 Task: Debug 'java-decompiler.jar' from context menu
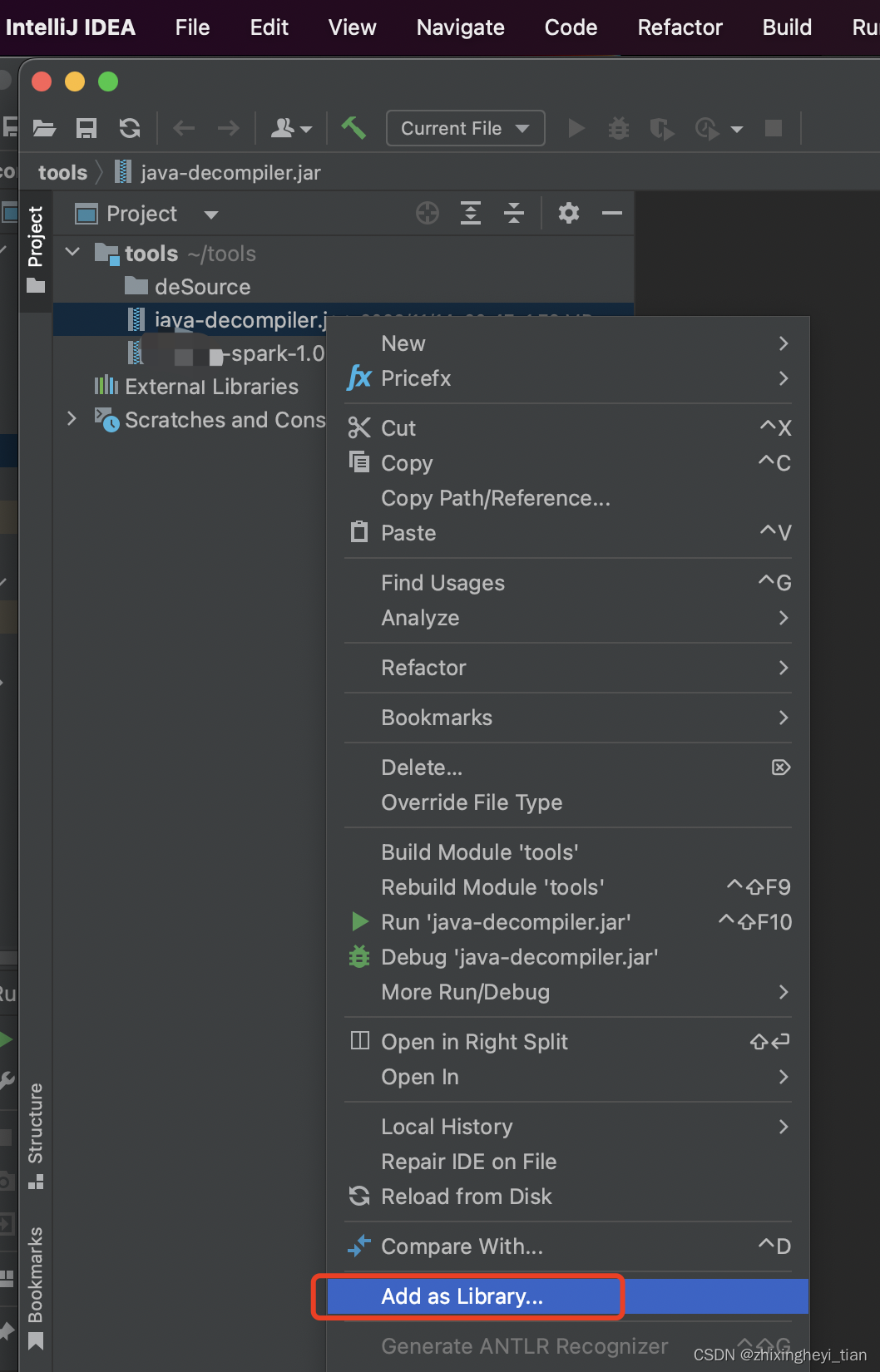[x=567, y=957]
